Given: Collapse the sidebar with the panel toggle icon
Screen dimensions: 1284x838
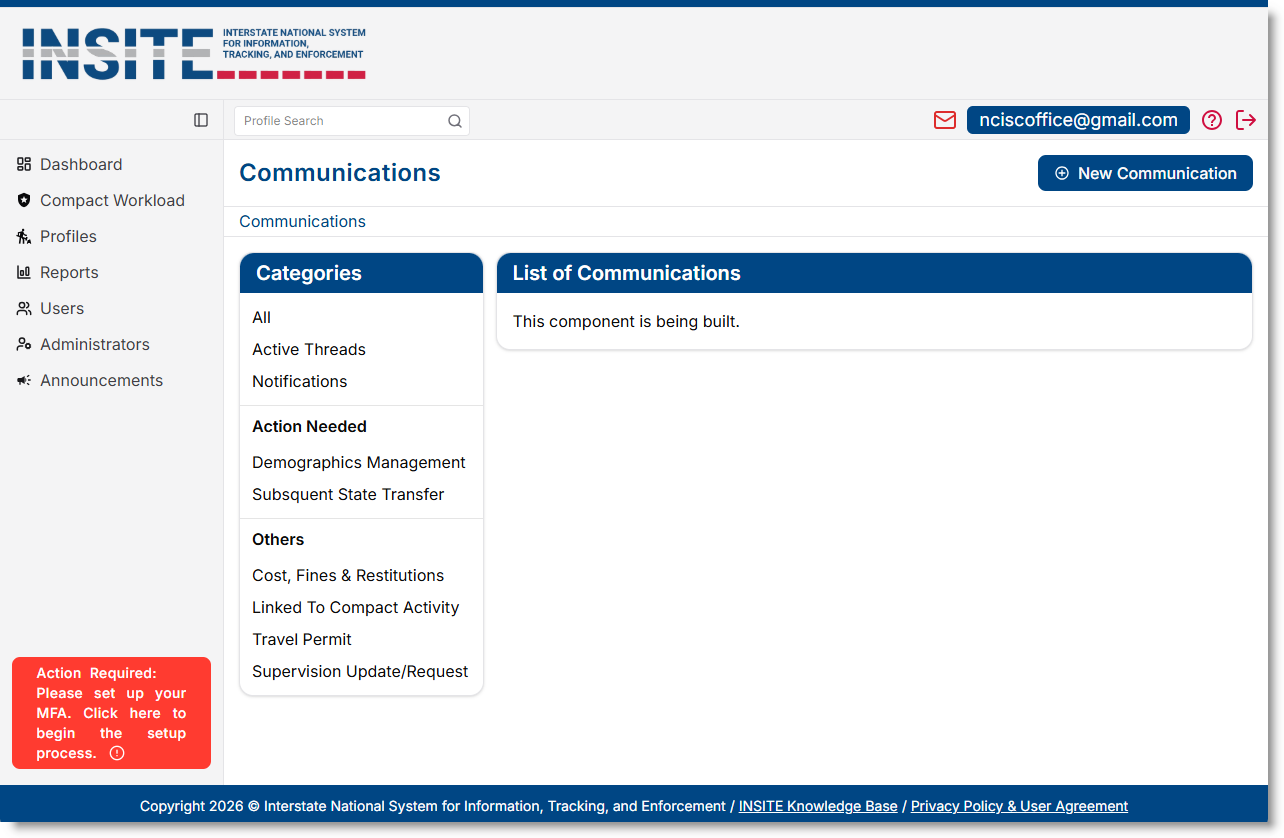Looking at the screenshot, I should click(201, 120).
